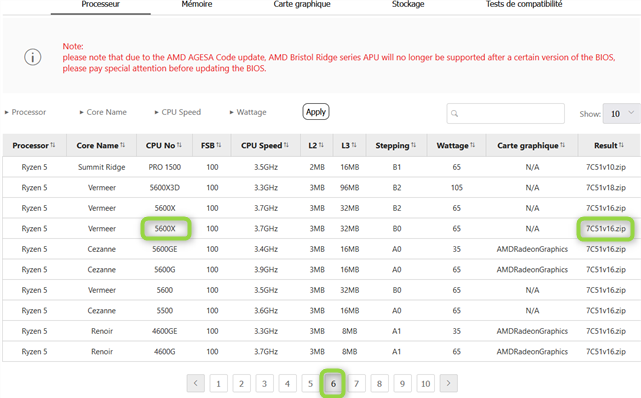Download BIOS for 5600X stepping B0

coord(606,228)
